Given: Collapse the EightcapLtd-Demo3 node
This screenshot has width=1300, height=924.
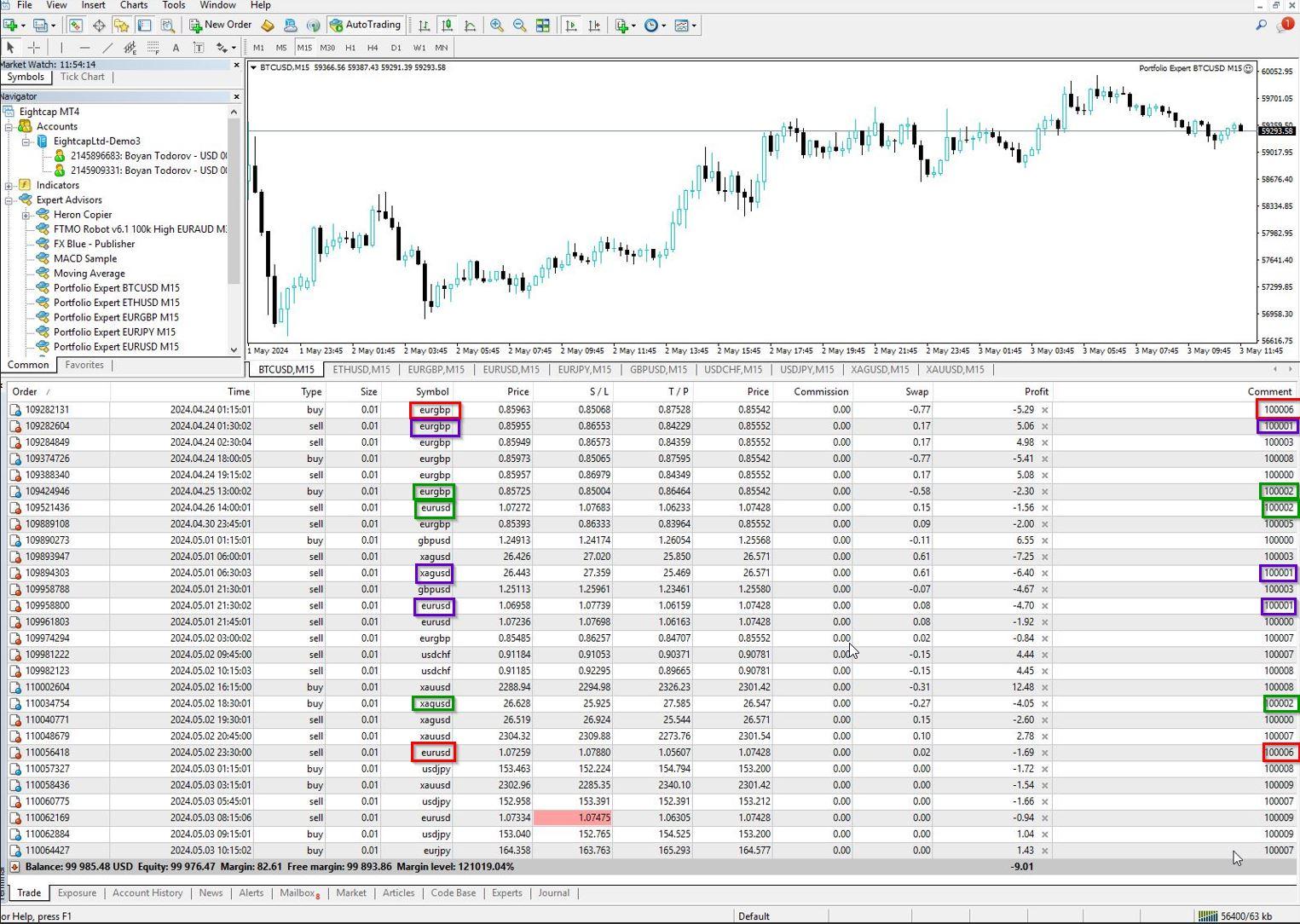Looking at the screenshot, I should (26, 141).
